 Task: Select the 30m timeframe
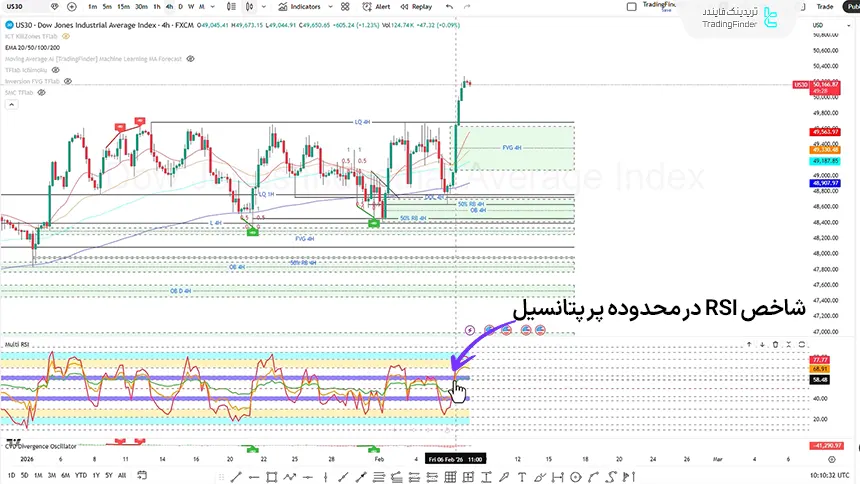(x=141, y=7)
